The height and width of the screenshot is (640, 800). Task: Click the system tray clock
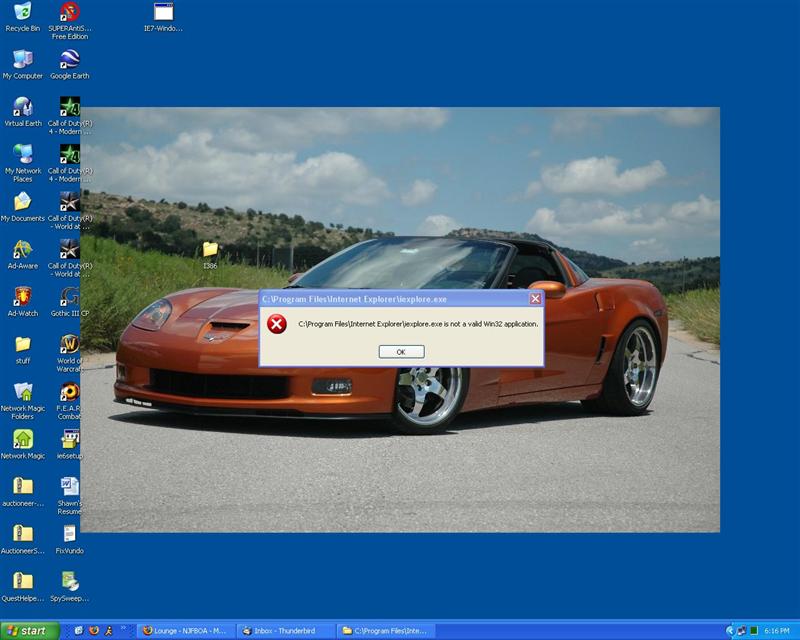[776, 631]
